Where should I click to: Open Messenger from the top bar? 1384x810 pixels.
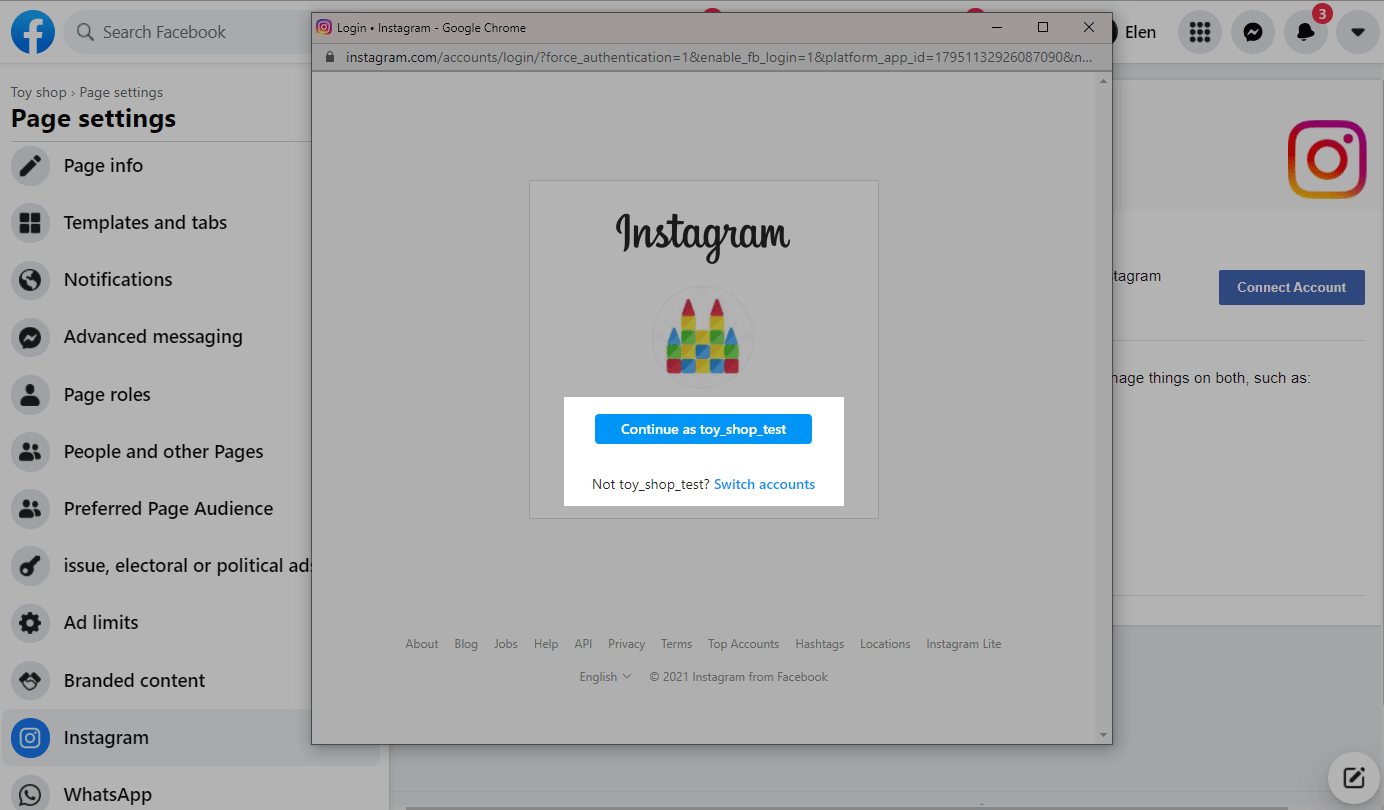1252,32
